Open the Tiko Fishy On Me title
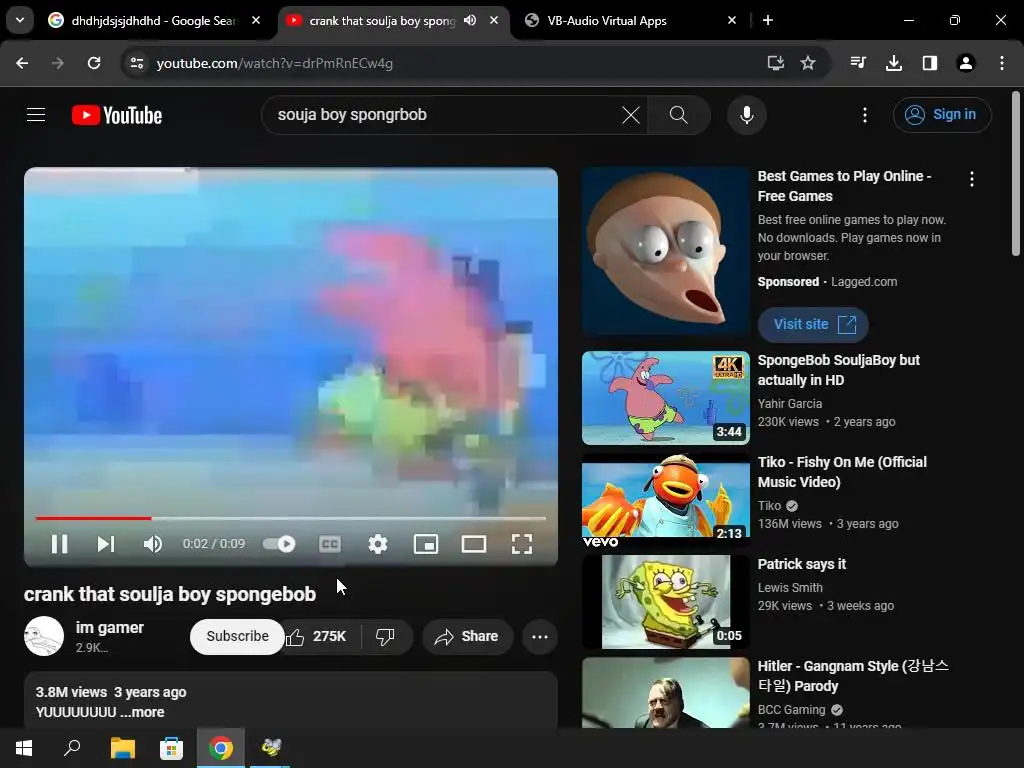1024x768 pixels. click(842, 472)
